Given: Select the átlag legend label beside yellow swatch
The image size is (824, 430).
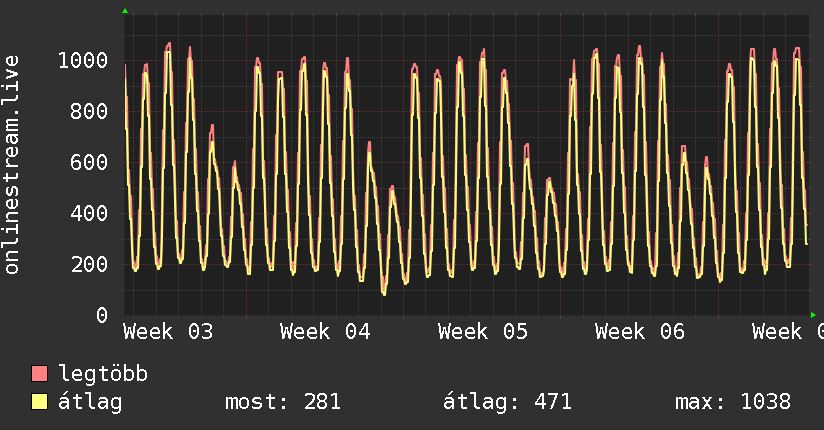Looking at the screenshot, I should tap(91, 403).
